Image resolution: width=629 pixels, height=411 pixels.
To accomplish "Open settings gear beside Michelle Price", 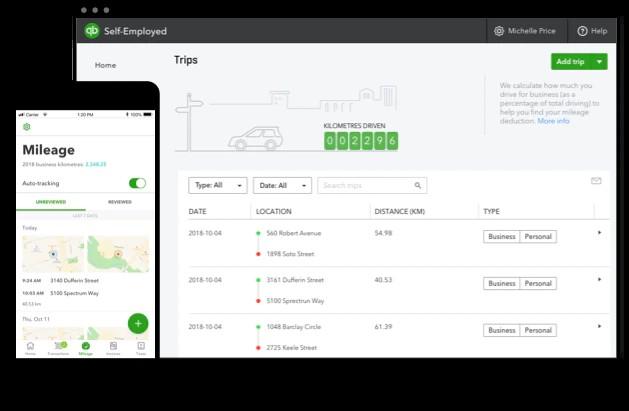I will click(499, 31).
